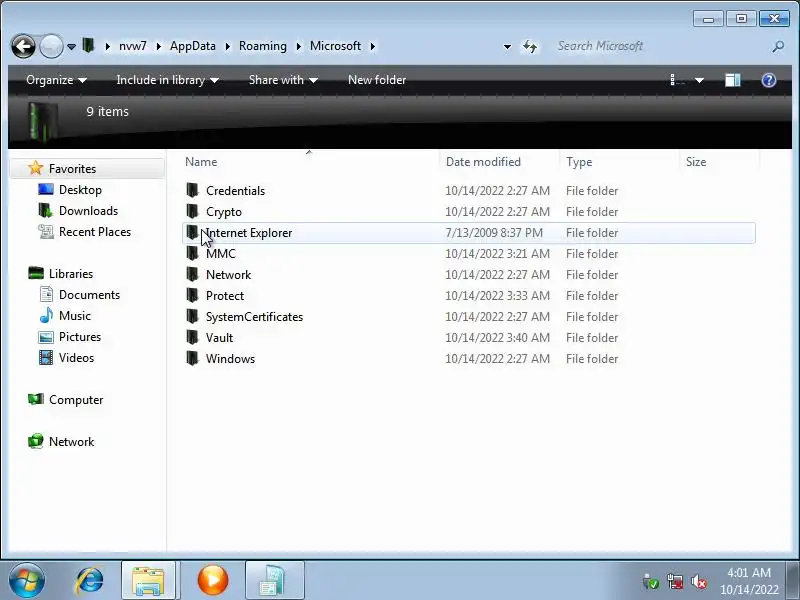The height and width of the screenshot is (600, 800).
Task: Expand the chevron after Roaming
Action: coord(298,46)
